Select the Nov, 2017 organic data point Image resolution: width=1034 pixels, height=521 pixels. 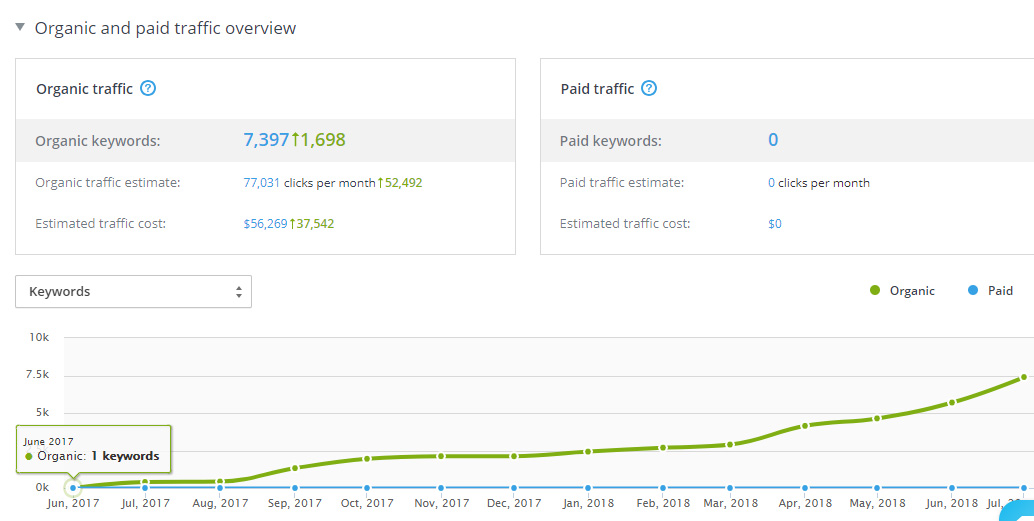click(x=441, y=456)
